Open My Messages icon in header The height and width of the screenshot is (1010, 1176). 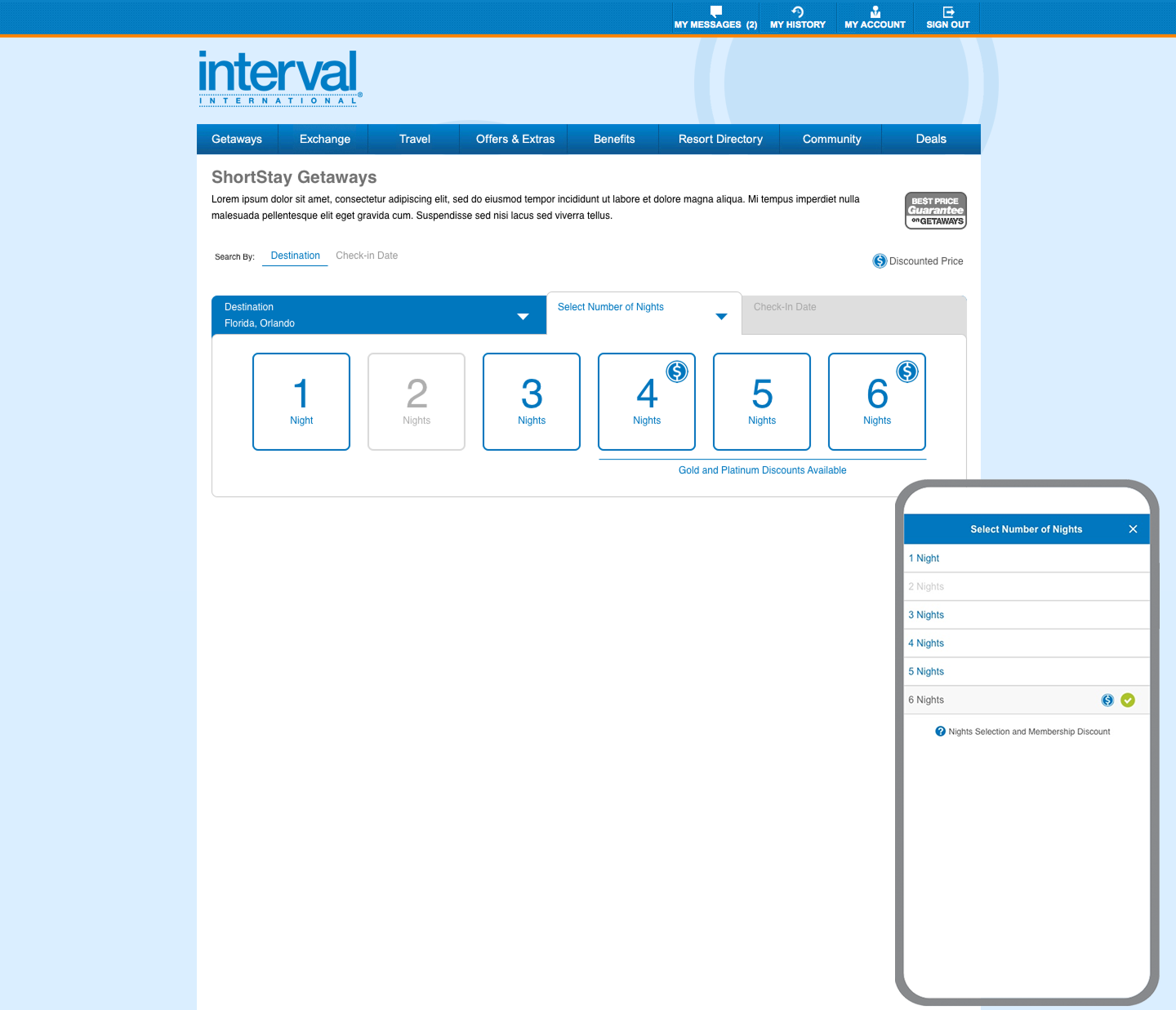point(715,11)
